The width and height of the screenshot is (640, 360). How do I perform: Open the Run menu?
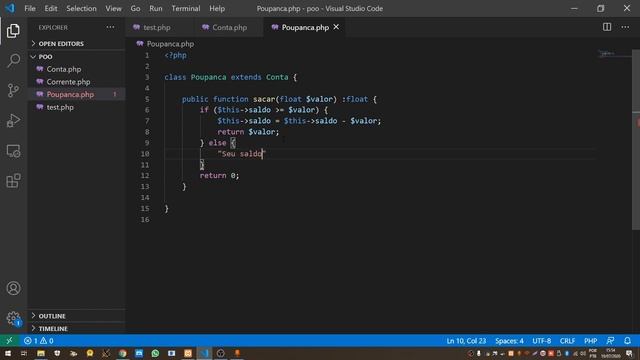pyautogui.click(x=156, y=8)
